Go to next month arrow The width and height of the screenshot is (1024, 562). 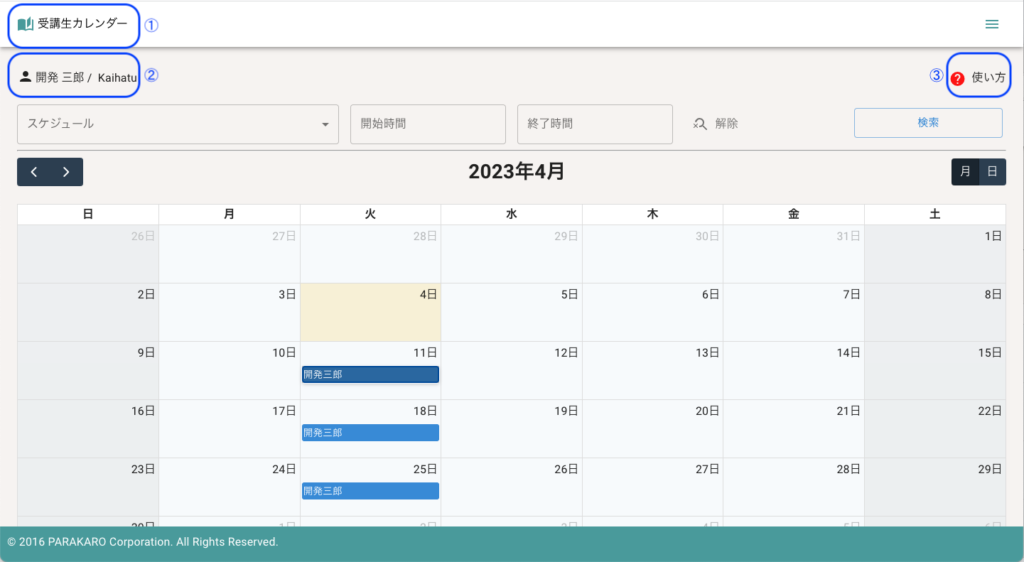[66, 172]
